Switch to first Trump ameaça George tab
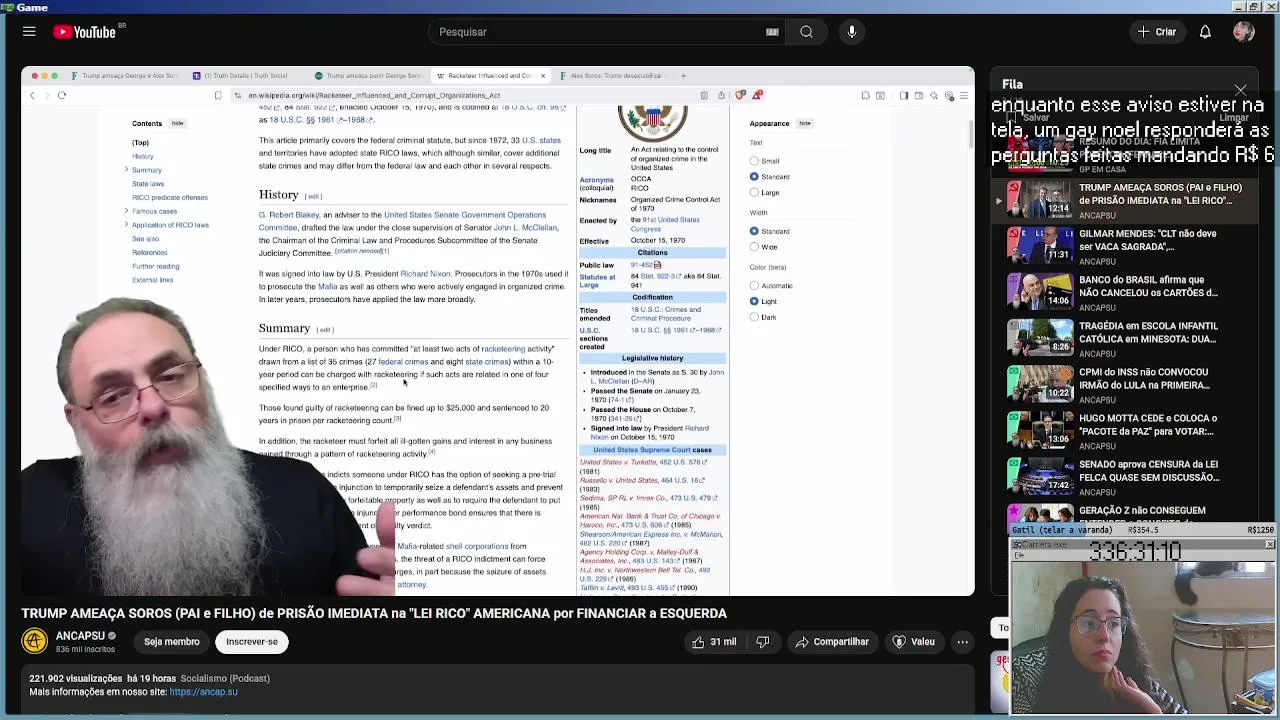1280x720 pixels. click(124, 76)
